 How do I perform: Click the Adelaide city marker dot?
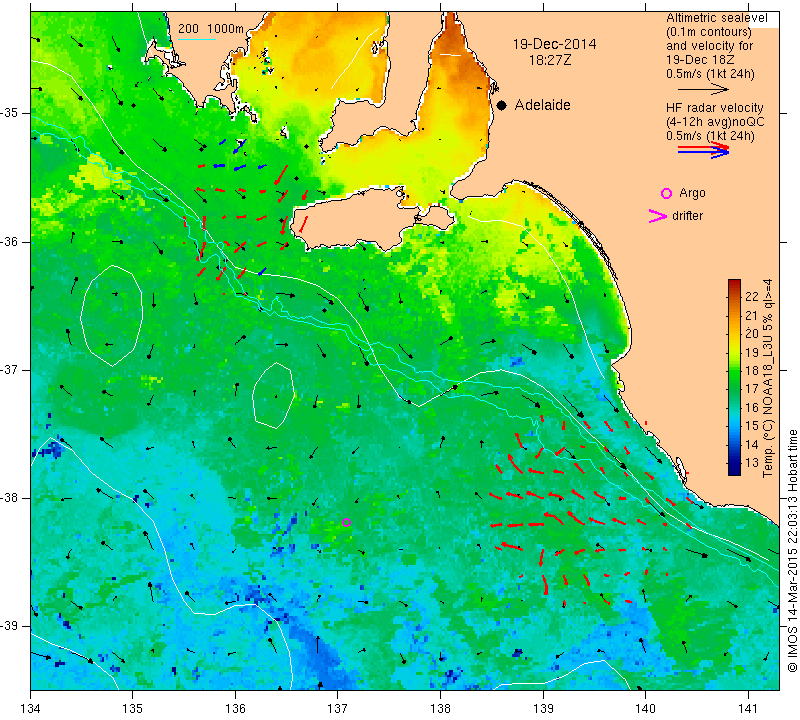pyautogui.click(x=502, y=105)
